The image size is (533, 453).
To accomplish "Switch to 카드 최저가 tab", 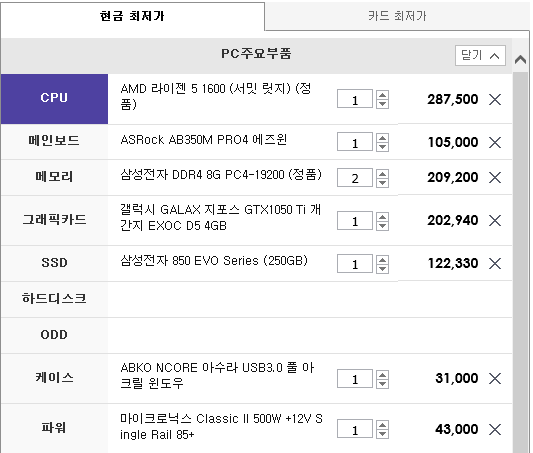I will click(397, 16).
